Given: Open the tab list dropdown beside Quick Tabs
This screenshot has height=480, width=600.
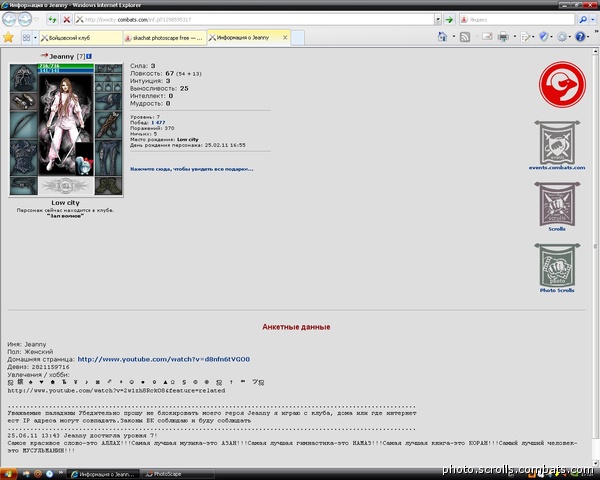Looking at the screenshot, I should [x=35, y=38].
